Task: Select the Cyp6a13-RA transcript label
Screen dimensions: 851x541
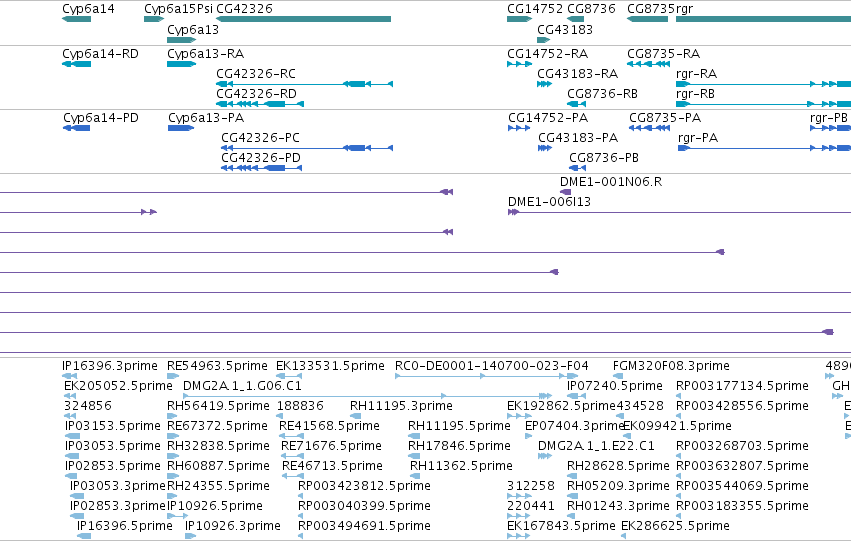Action: [x=206, y=54]
